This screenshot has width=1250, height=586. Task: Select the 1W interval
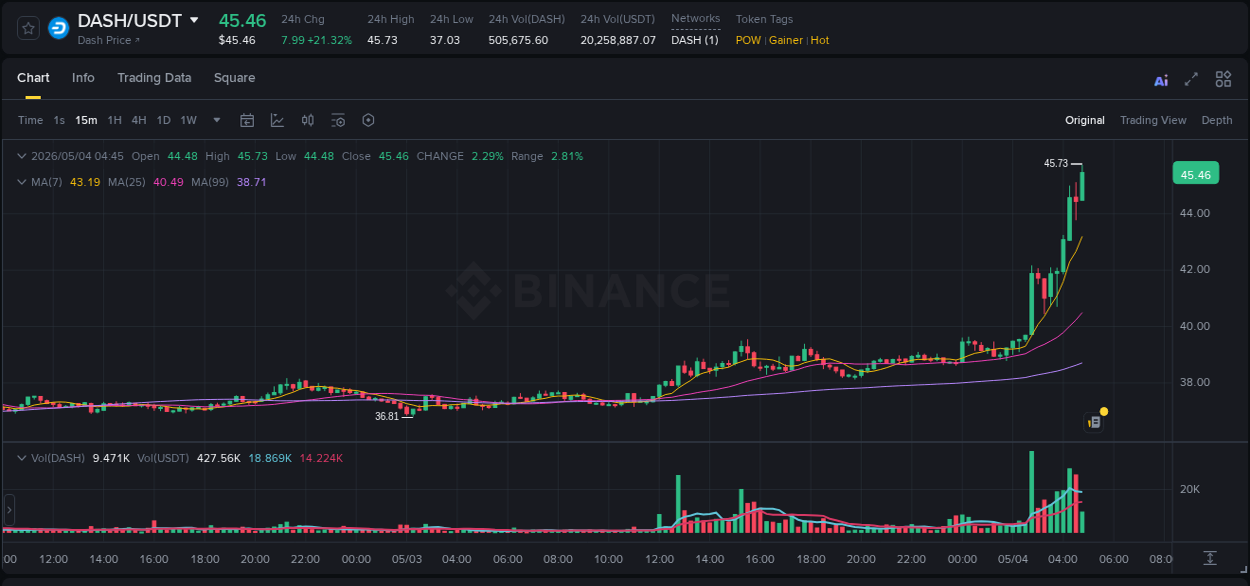click(188, 120)
